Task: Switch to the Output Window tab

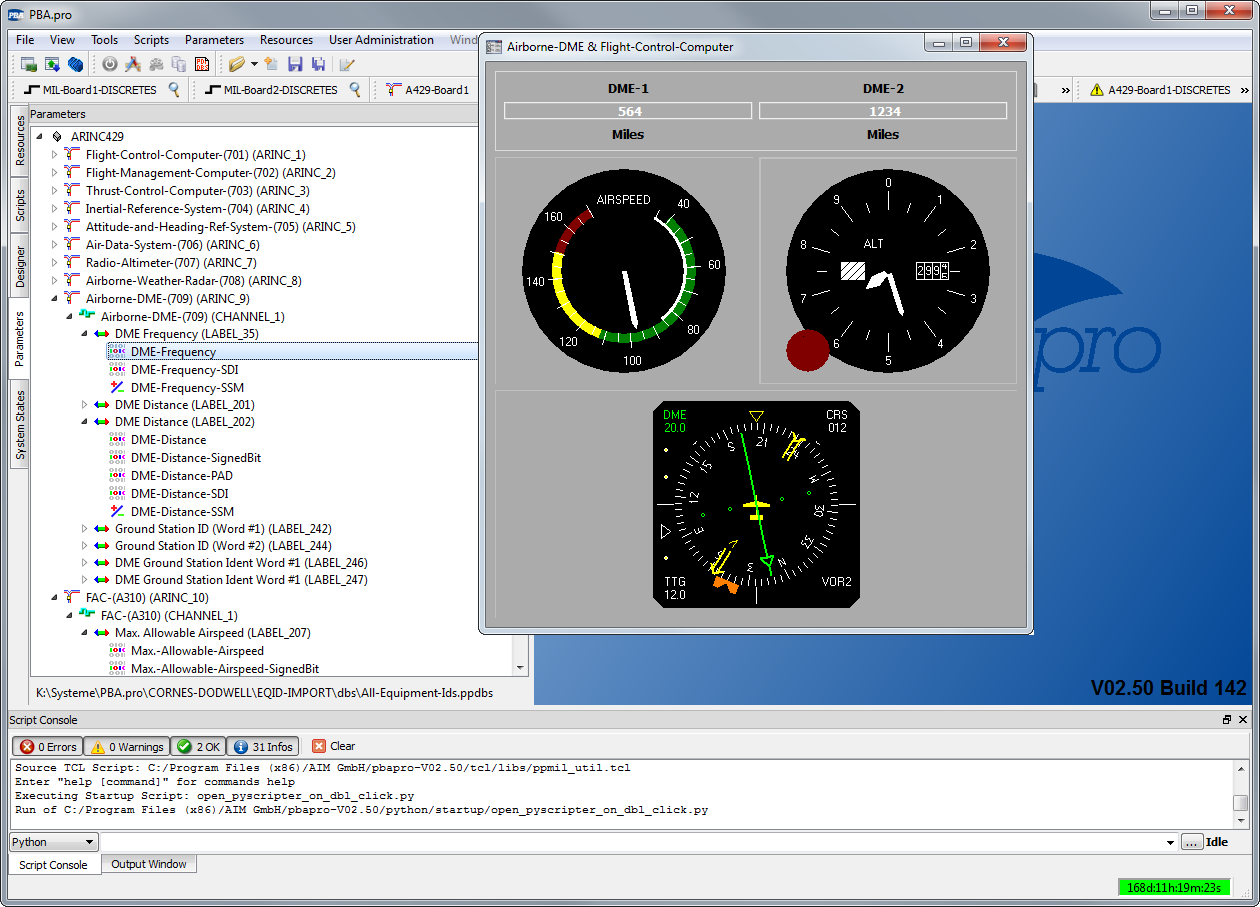Action: (148, 864)
